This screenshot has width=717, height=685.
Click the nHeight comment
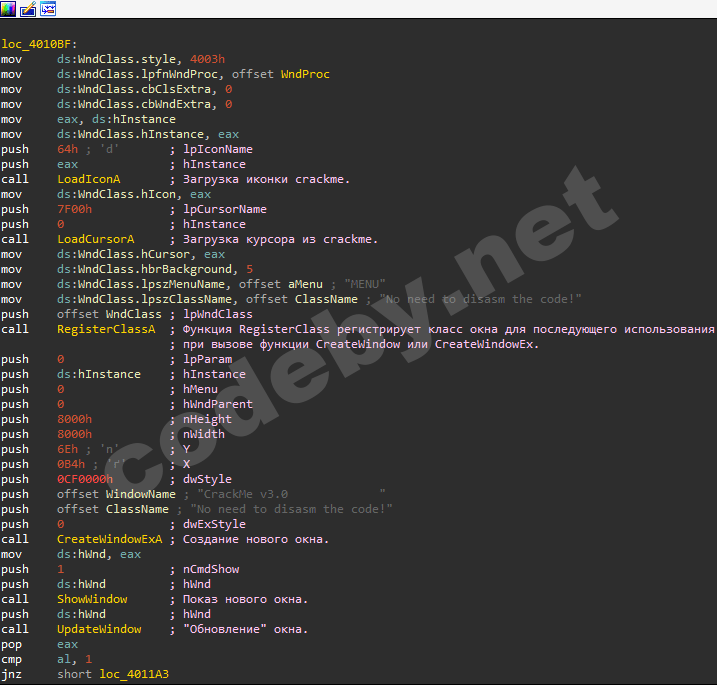tap(207, 419)
